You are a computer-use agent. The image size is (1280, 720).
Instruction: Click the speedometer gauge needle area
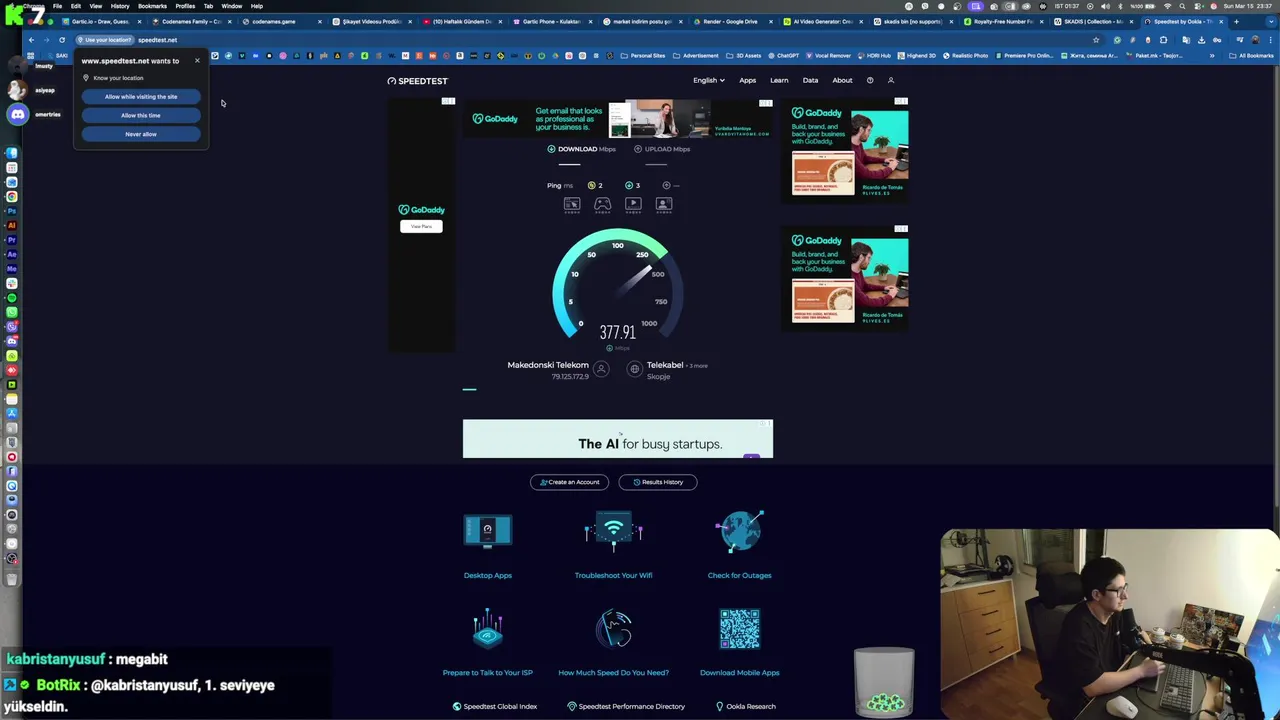pos(635,283)
